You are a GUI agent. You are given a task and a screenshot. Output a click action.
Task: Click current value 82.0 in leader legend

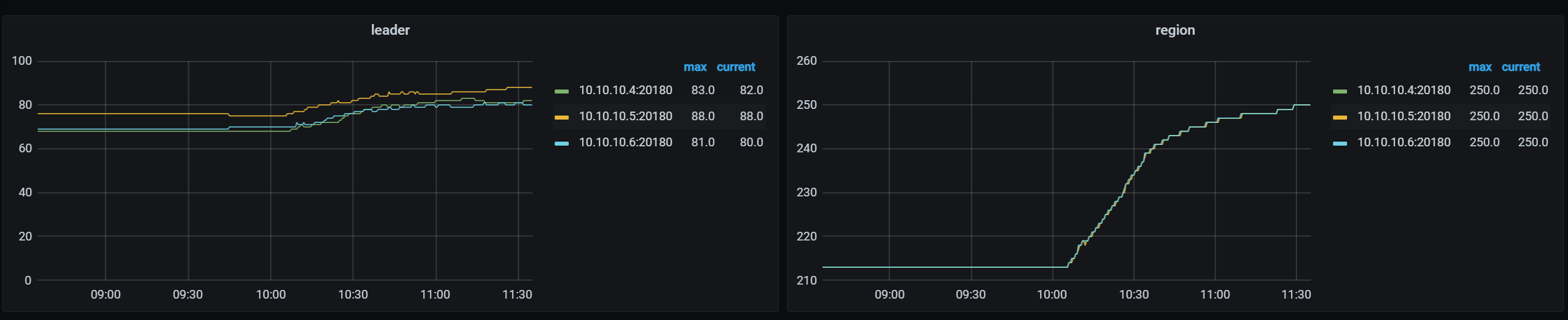(752, 90)
